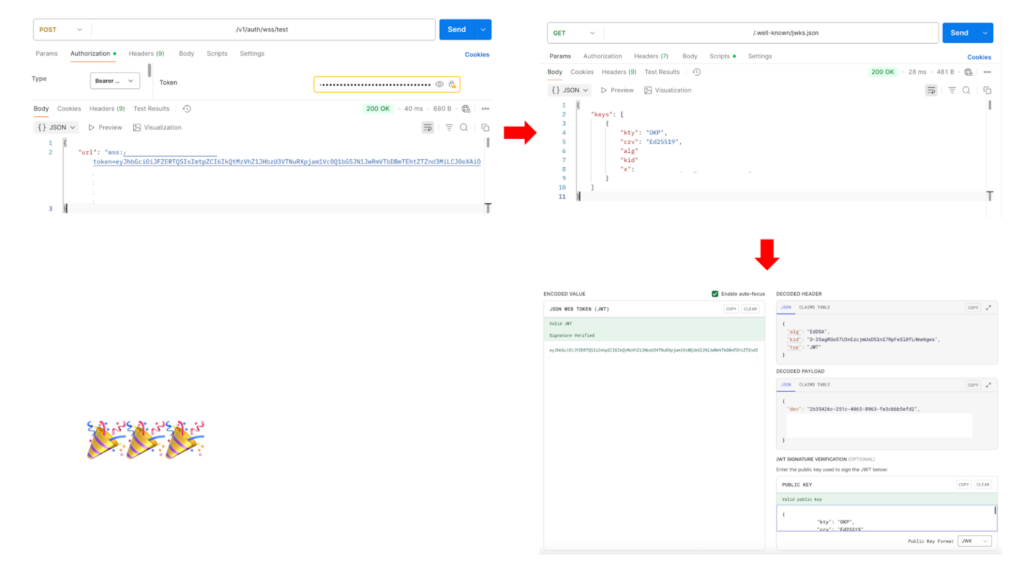Click the history icon beside Test Results in POST panel
The width and height of the screenshot is (1024, 567).
tap(187, 108)
